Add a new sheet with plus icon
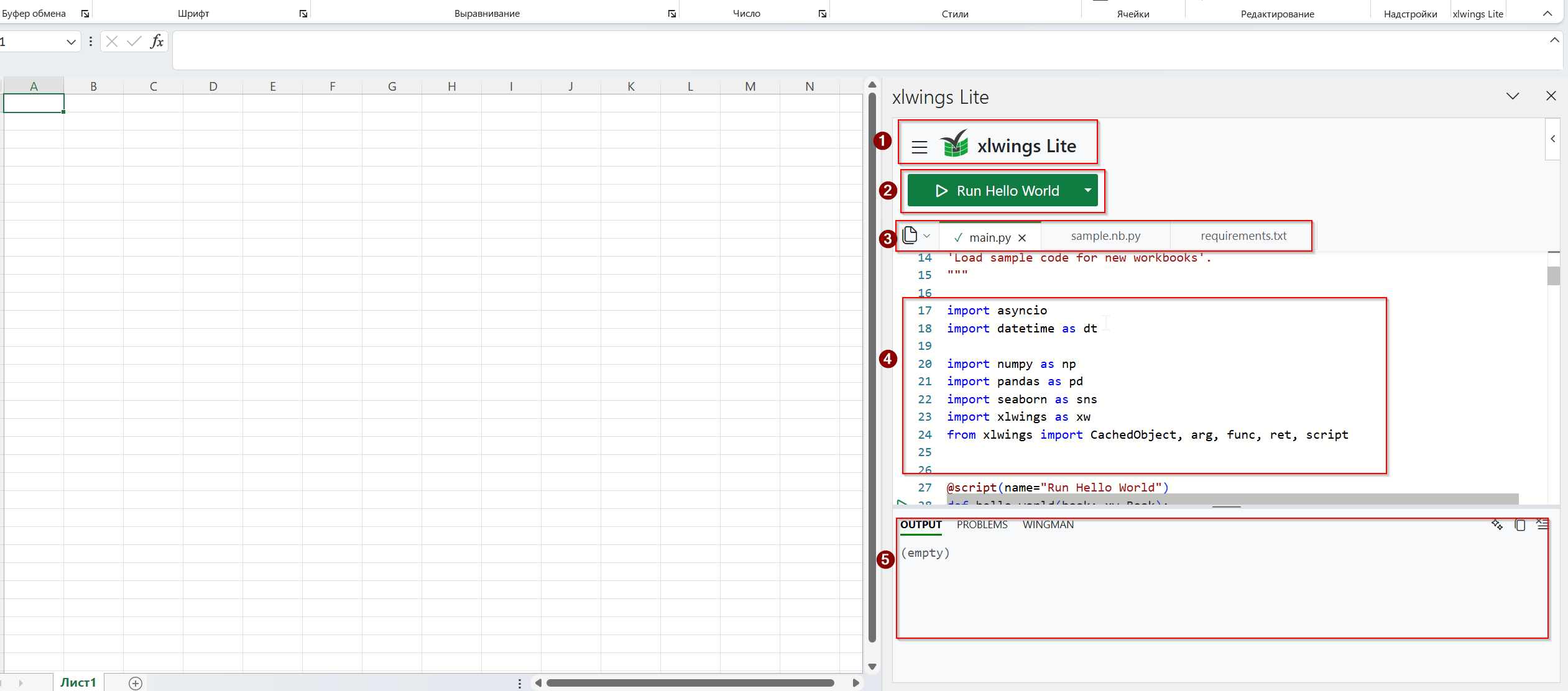 coord(136,683)
